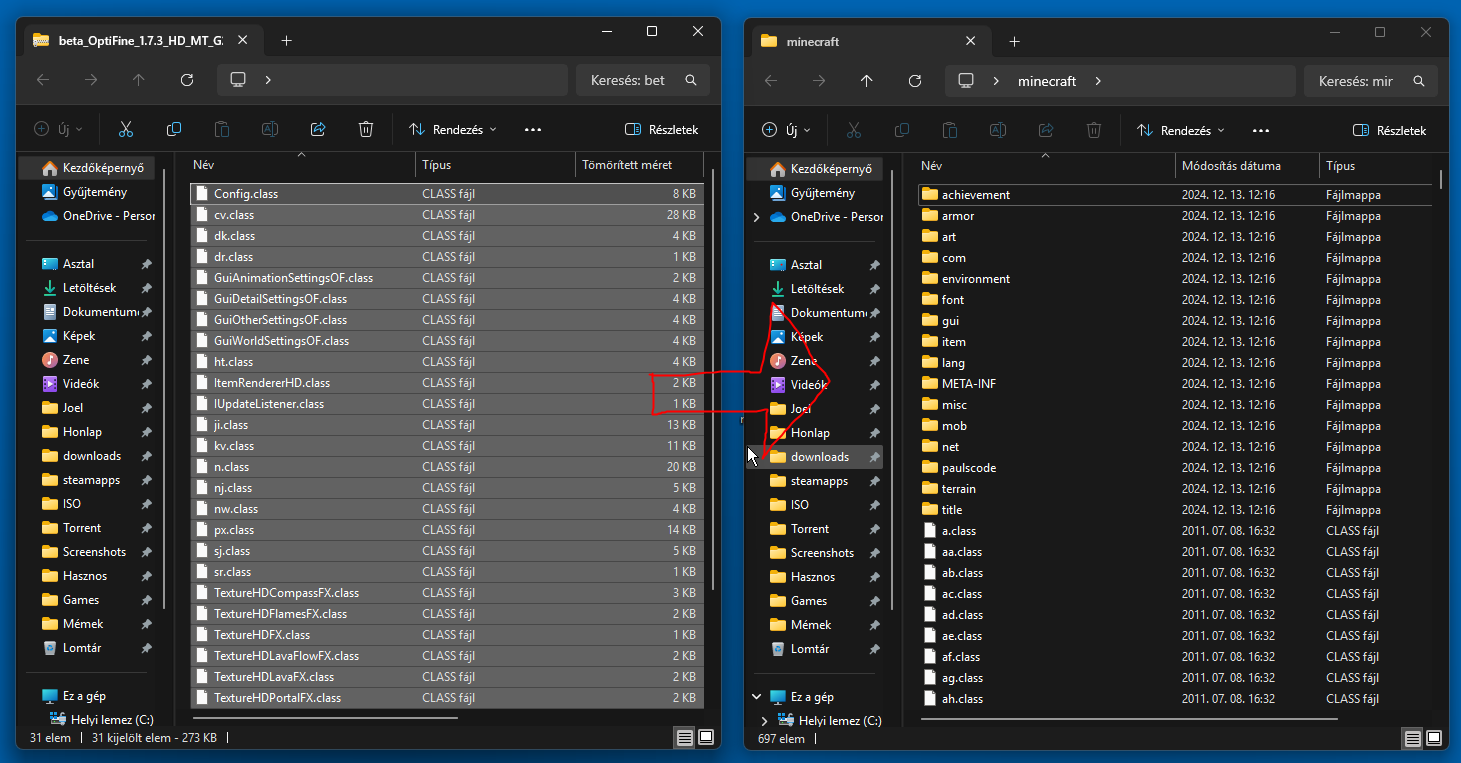Share selected files in the OptiFine window
Viewport: 1461px width, 763px height.
318,129
